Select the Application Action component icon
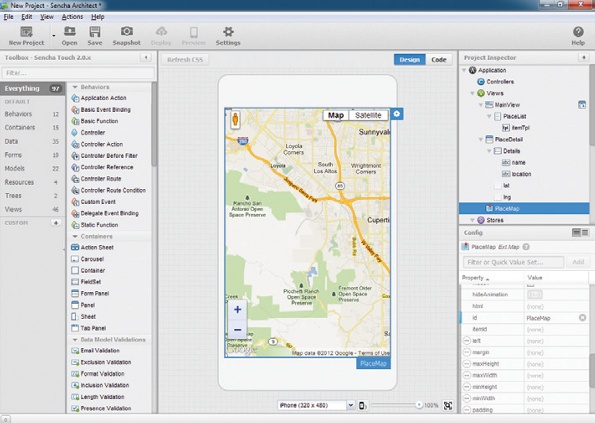This screenshot has height=423, width=595. click(x=75, y=98)
